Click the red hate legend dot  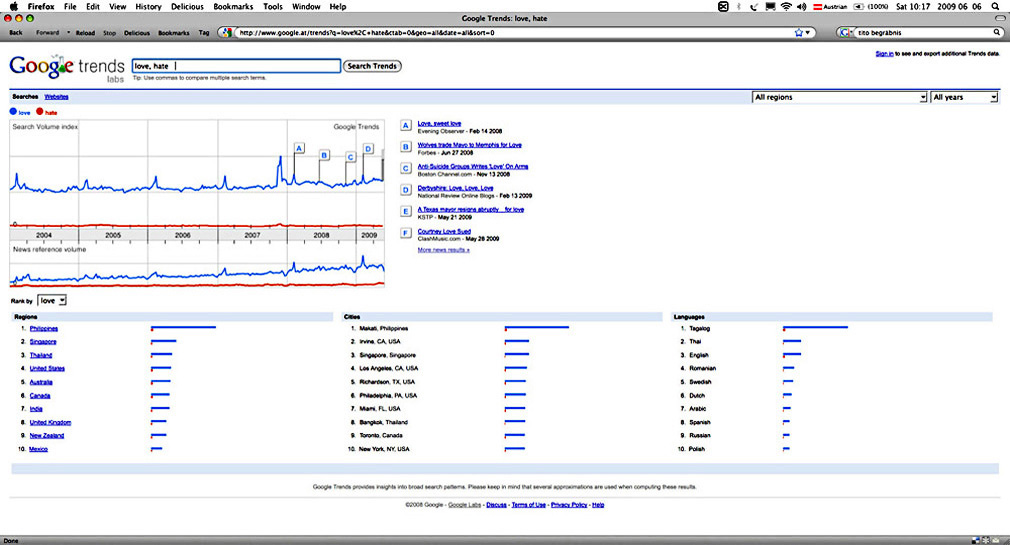point(39,111)
